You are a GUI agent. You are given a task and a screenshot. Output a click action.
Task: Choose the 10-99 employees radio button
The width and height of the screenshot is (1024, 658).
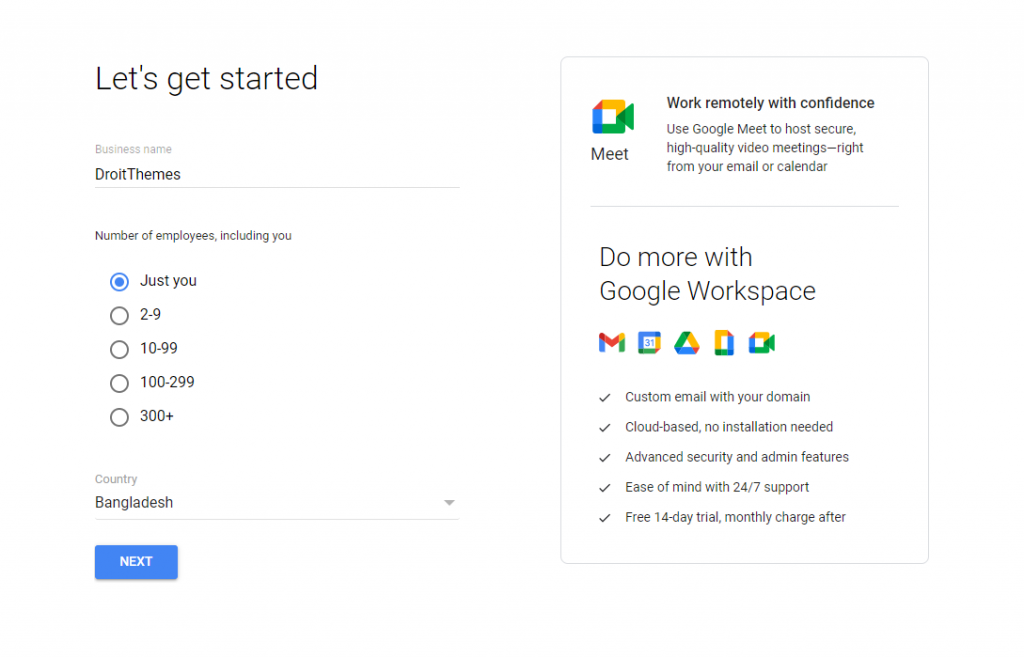pos(119,349)
